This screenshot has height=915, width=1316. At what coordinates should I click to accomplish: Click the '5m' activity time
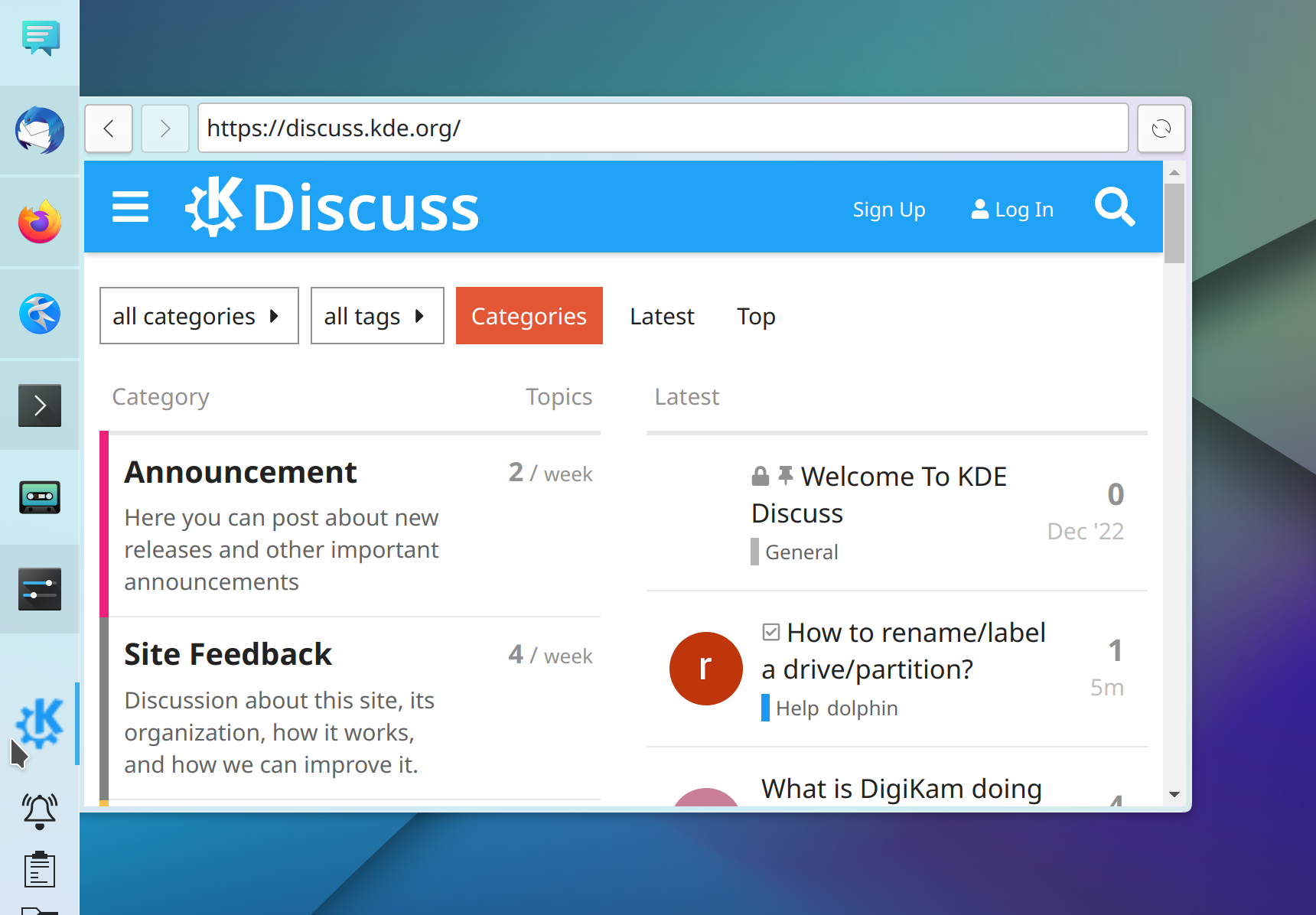1107,687
